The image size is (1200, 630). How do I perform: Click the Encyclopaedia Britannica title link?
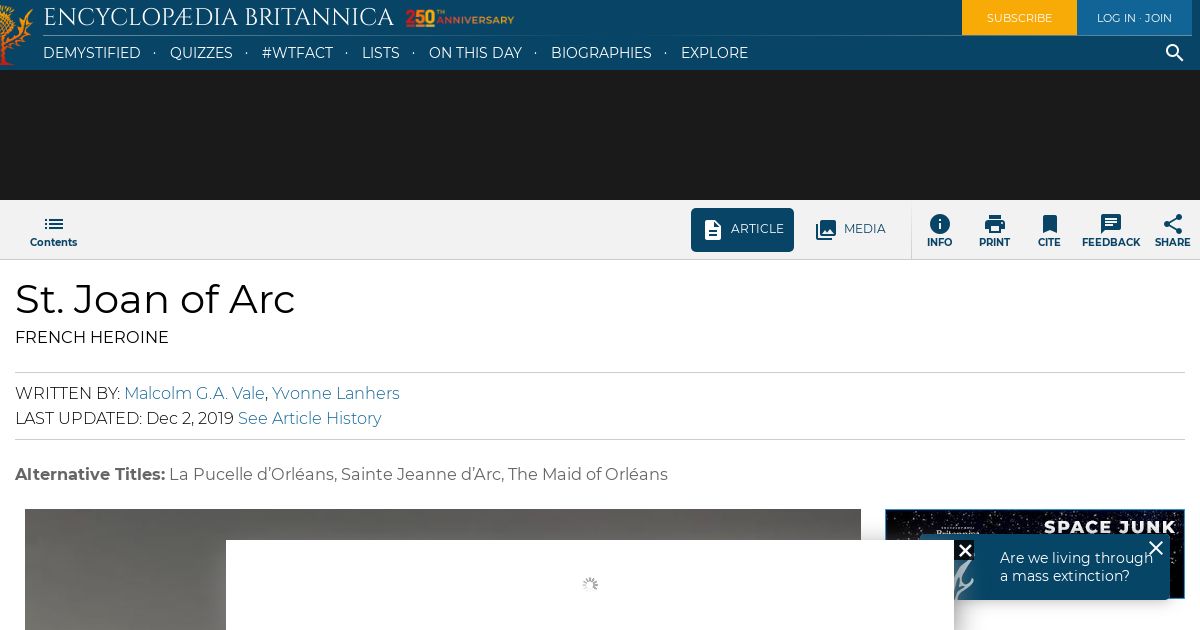[218, 18]
